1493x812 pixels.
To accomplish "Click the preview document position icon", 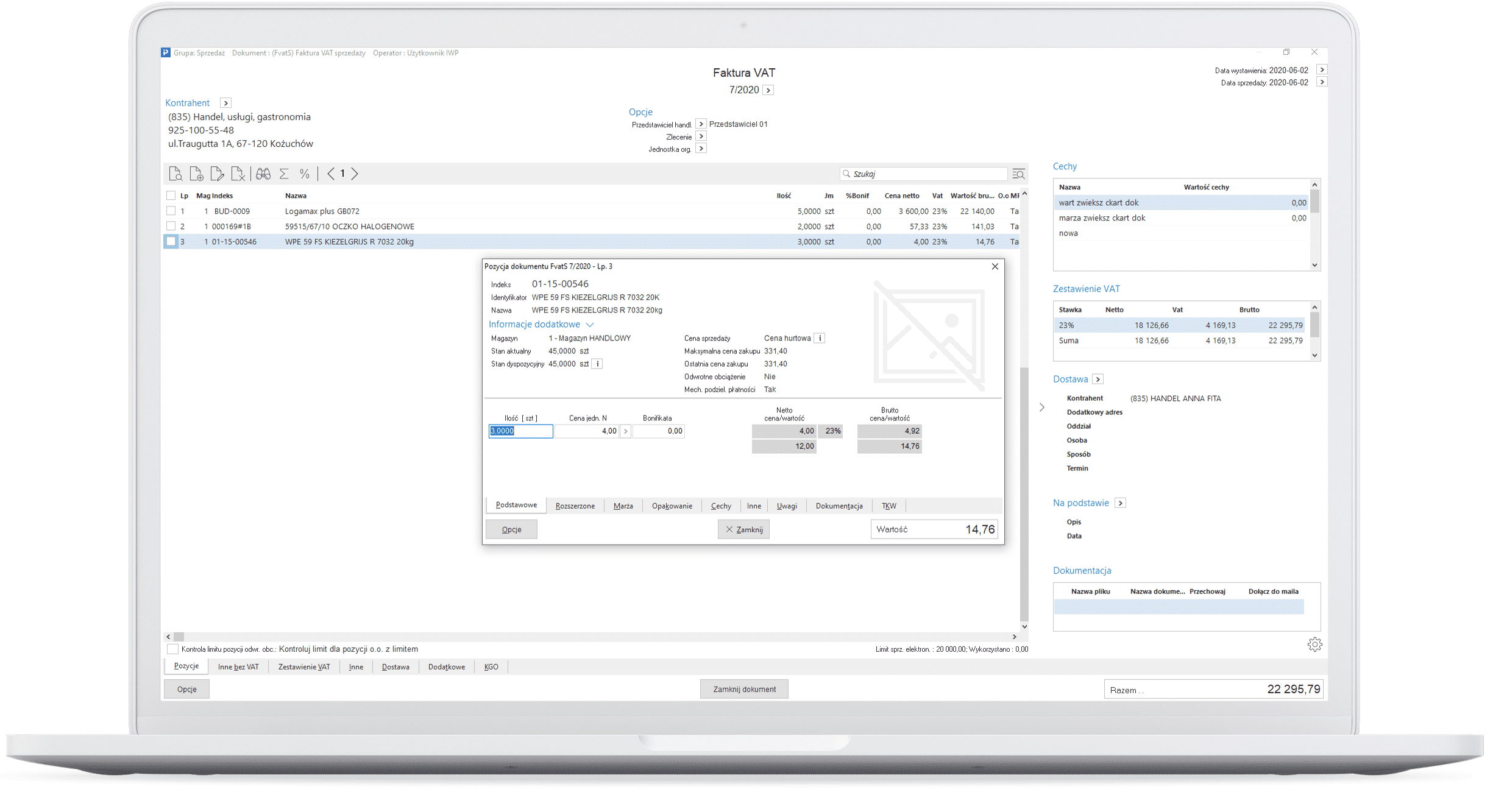I will click(x=176, y=174).
